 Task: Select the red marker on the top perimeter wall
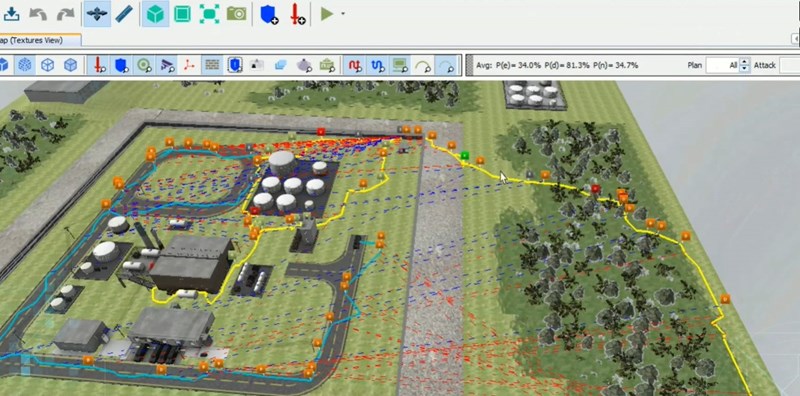tap(320, 132)
